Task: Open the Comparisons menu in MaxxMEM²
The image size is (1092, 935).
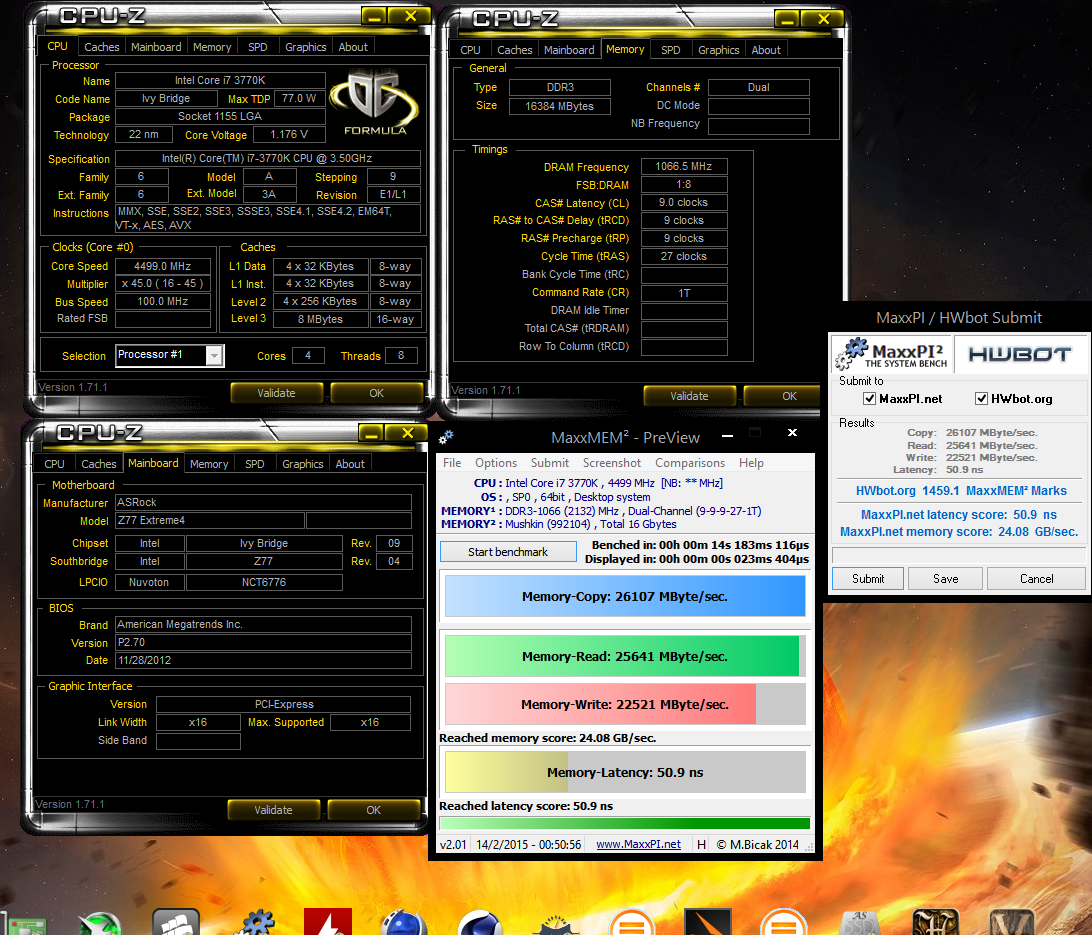Action: click(x=689, y=463)
